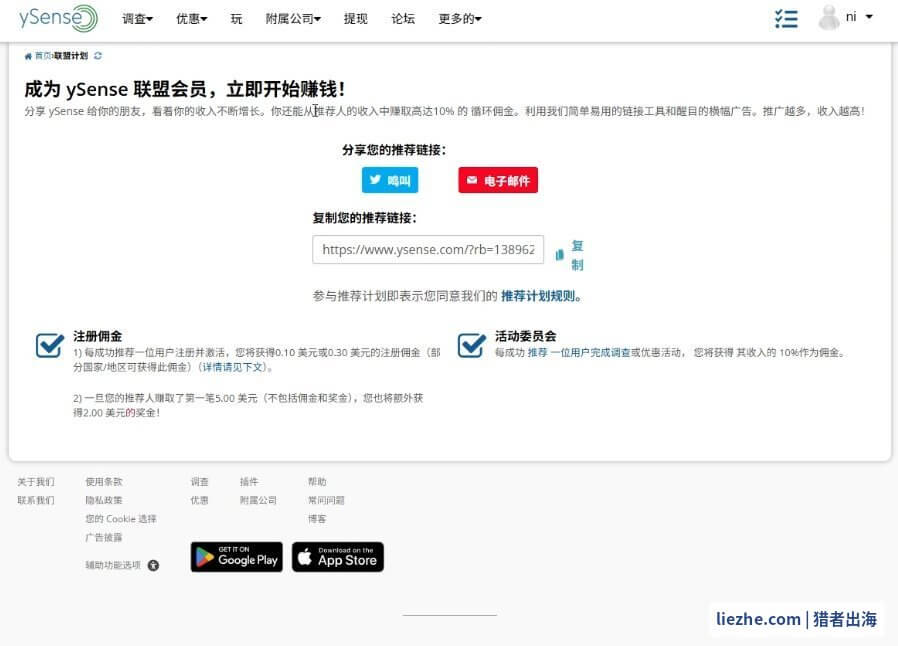898x646 pixels.
Task: Open 广告披露 footer link
Action: 104,537
